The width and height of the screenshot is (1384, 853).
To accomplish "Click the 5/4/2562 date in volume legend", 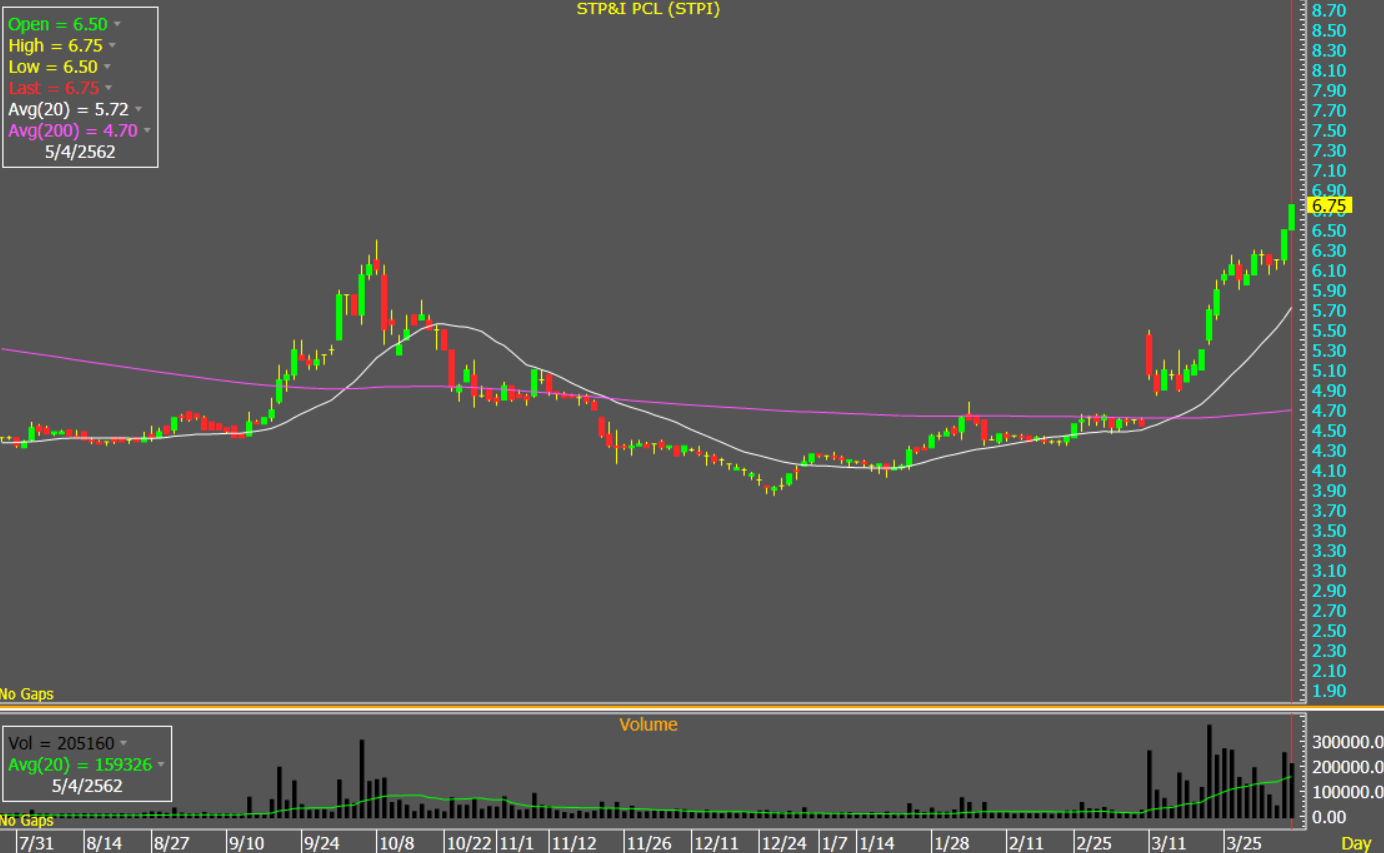I will click(86, 785).
